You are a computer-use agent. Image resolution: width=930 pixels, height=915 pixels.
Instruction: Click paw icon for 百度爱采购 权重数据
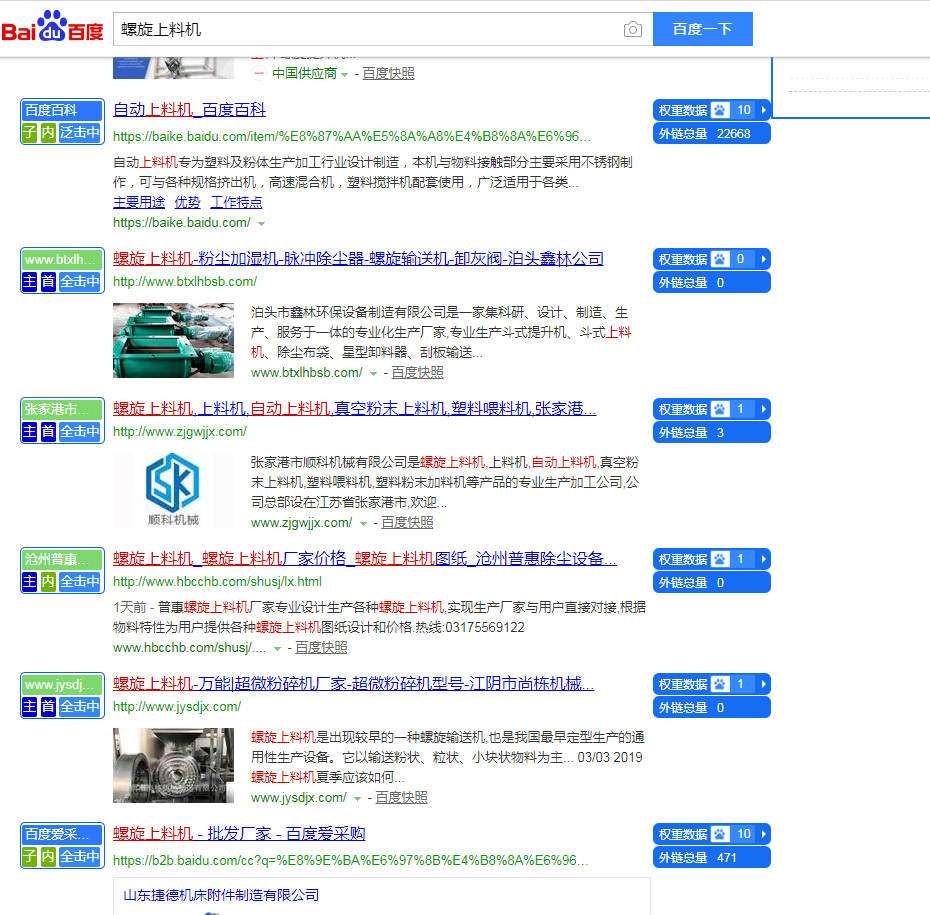(720, 834)
